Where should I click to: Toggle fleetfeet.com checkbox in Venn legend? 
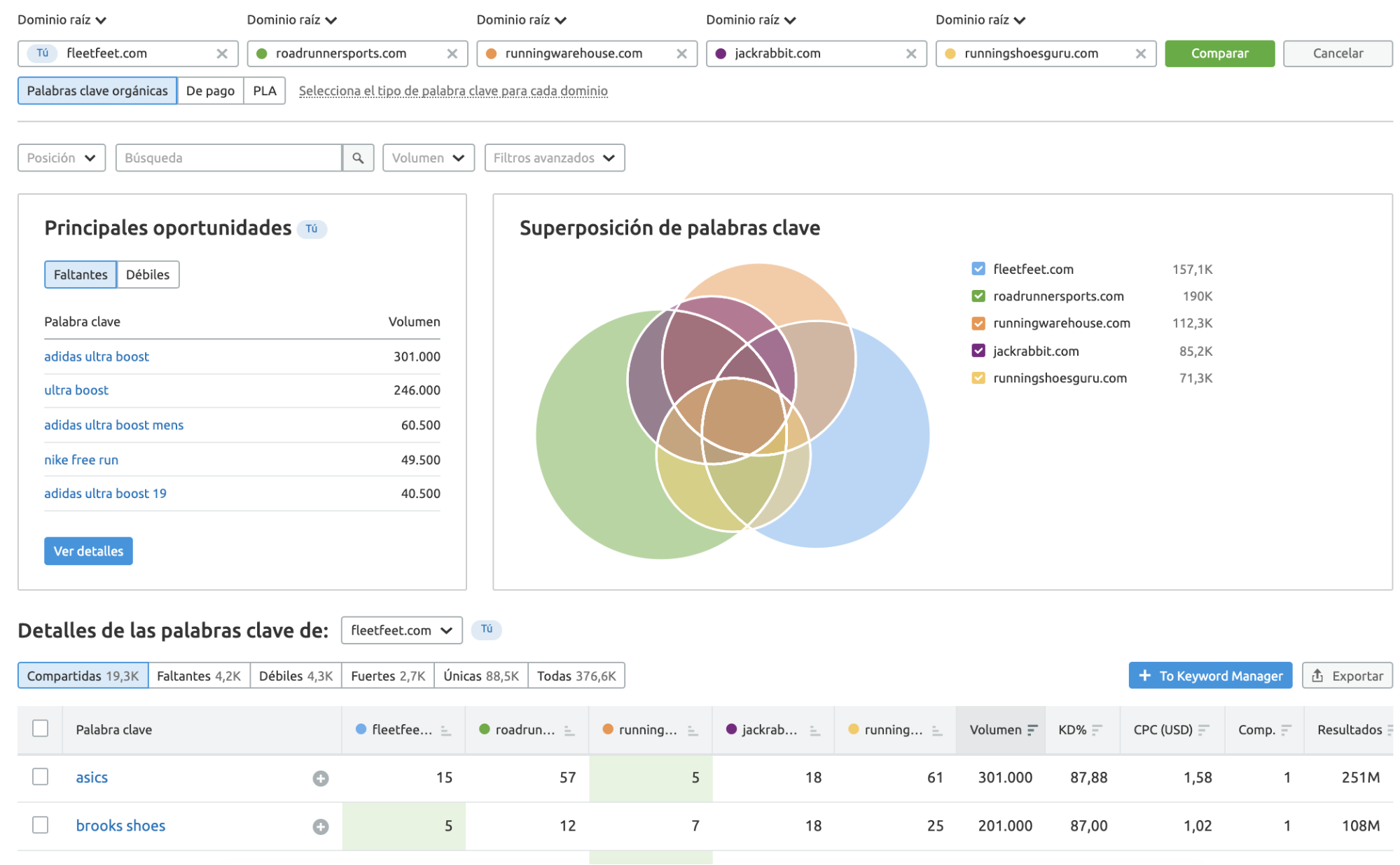978,269
